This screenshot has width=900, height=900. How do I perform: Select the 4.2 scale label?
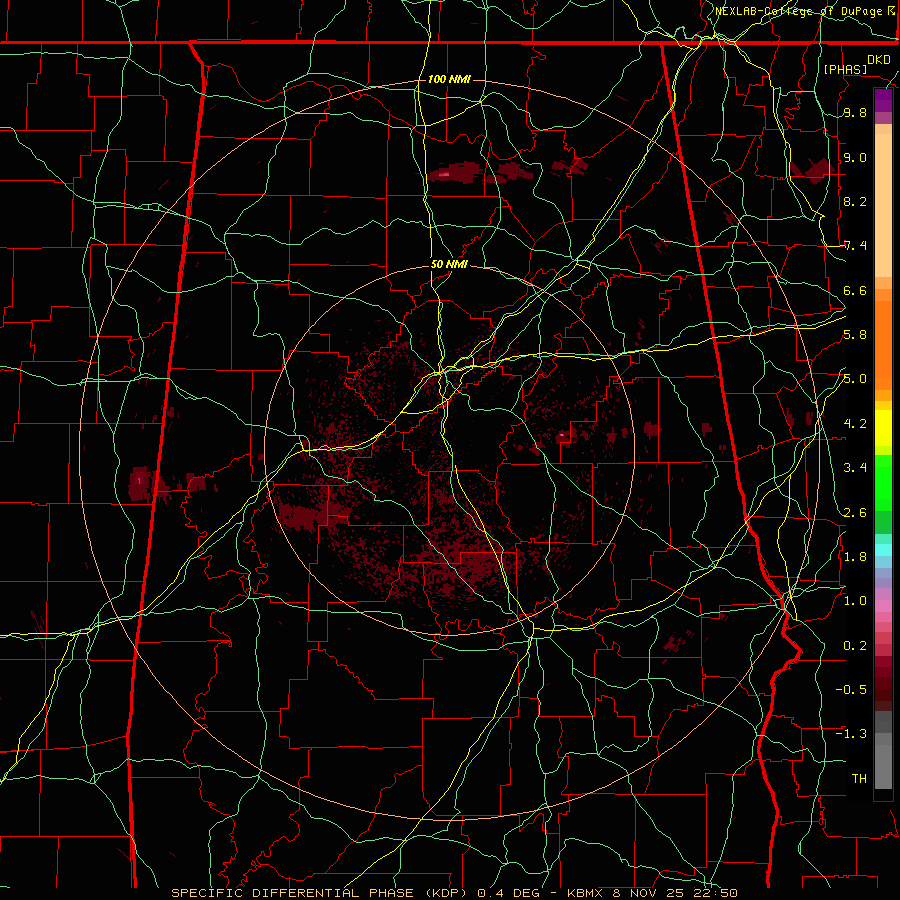pos(855,424)
